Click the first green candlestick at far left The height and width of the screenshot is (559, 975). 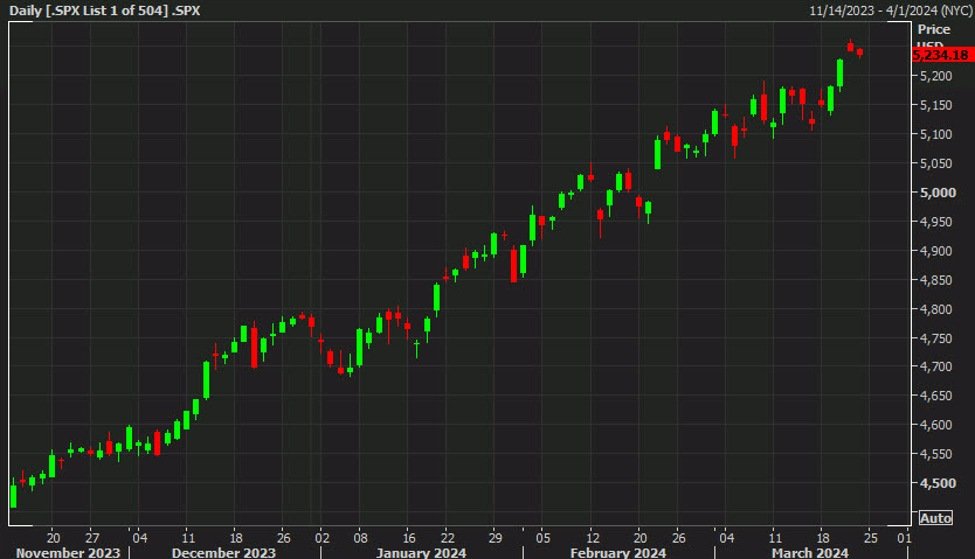[x=13, y=495]
